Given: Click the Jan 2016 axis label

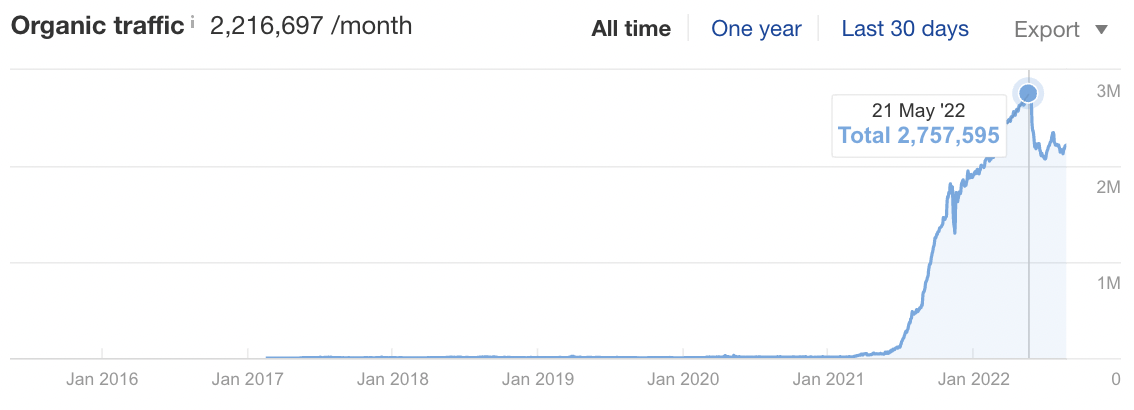Looking at the screenshot, I should pos(102,379).
